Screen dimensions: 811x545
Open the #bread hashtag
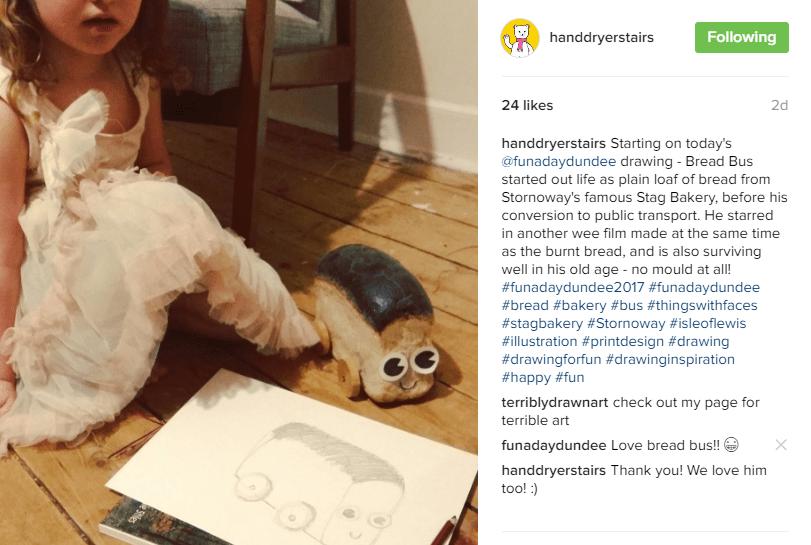pyautogui.click(x=524, y=306)
